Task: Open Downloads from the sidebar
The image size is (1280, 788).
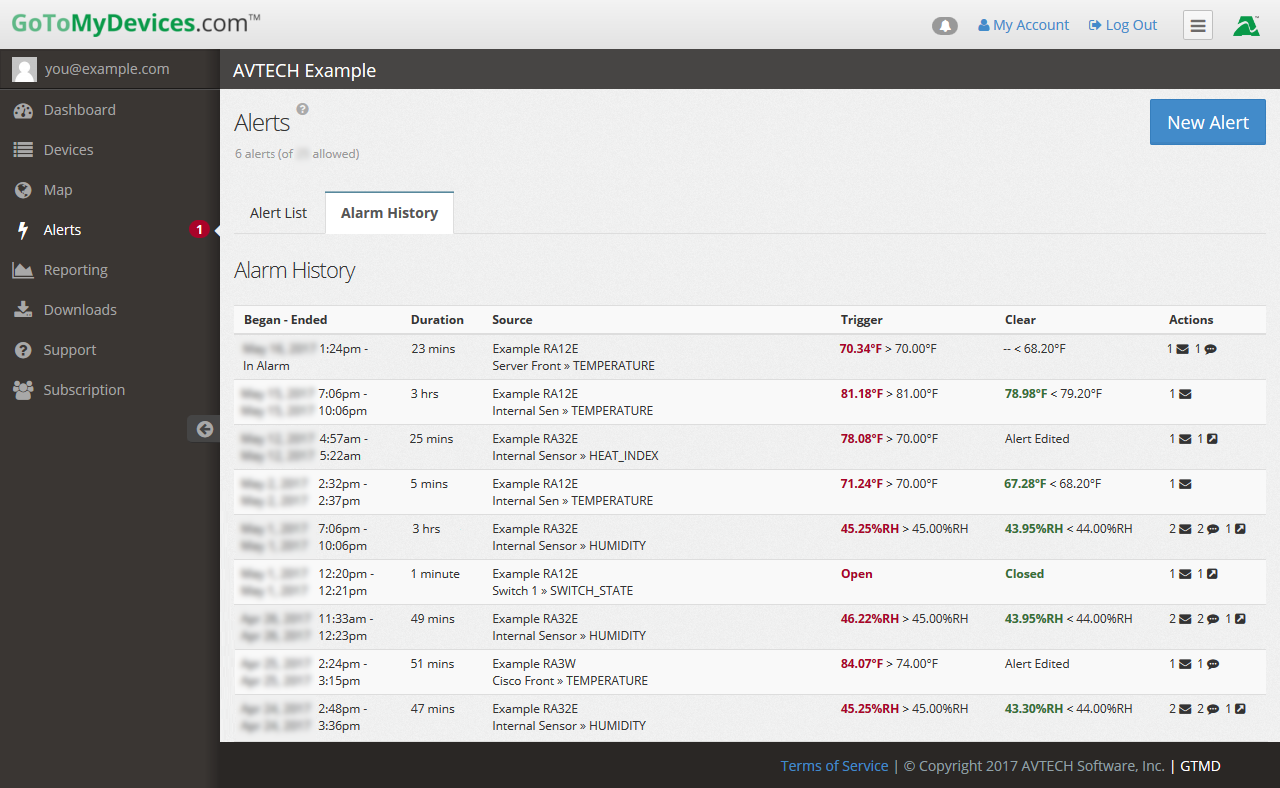Action: coord(80,310)
